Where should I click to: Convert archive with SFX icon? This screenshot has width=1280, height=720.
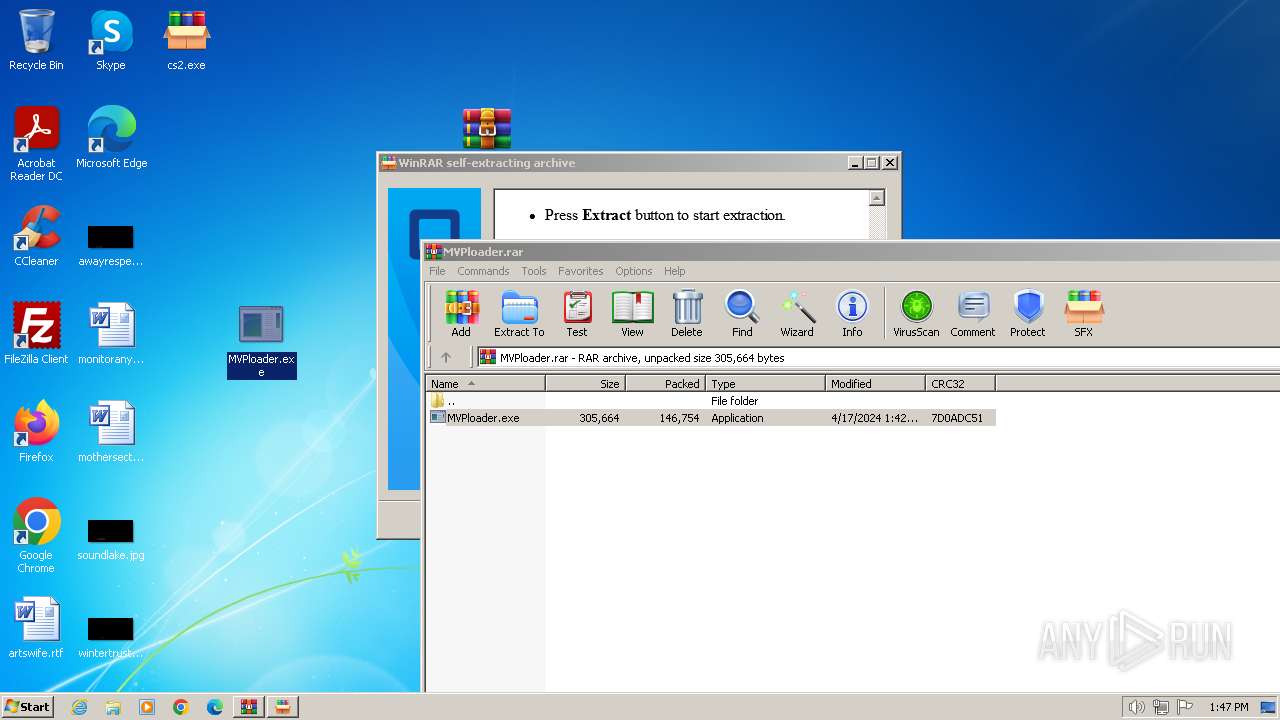click(1084, 314)
